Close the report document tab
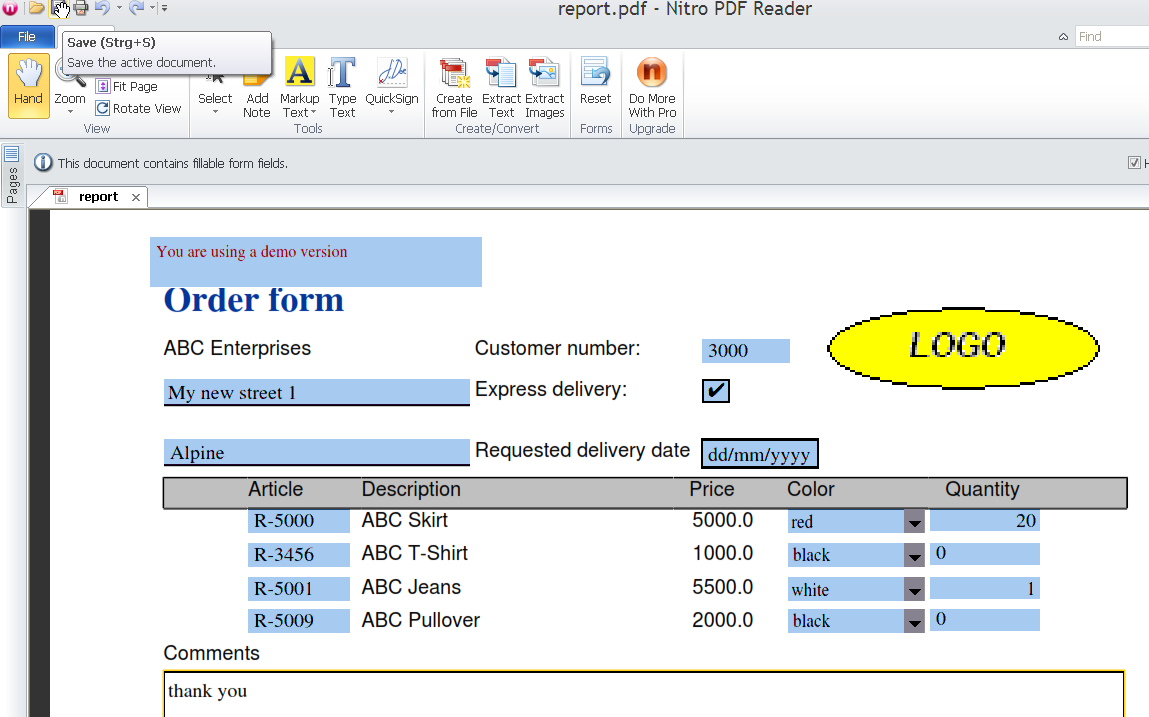 [136, 197]
